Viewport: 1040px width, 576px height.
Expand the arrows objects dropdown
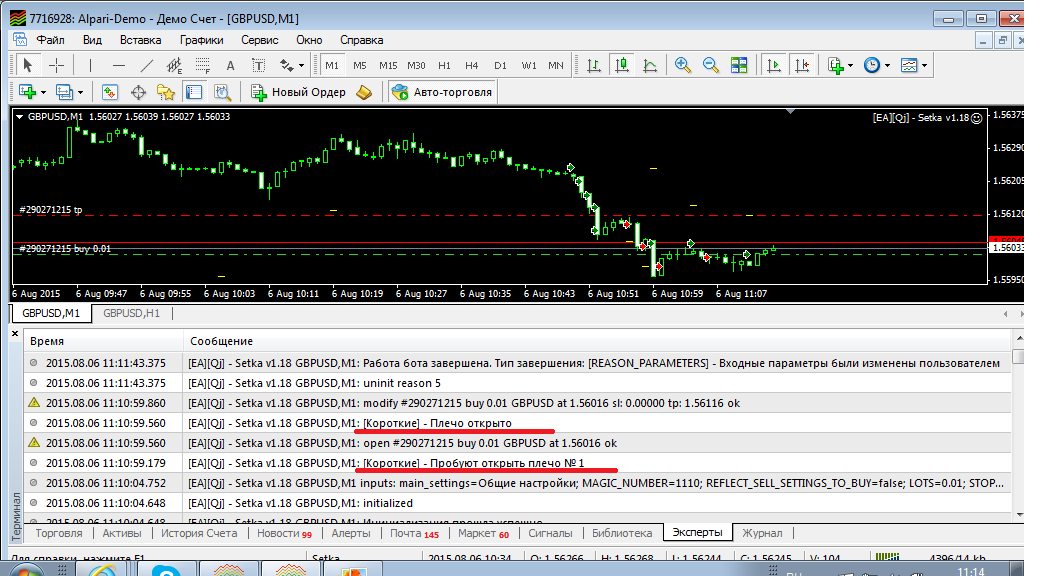[301, 66]
